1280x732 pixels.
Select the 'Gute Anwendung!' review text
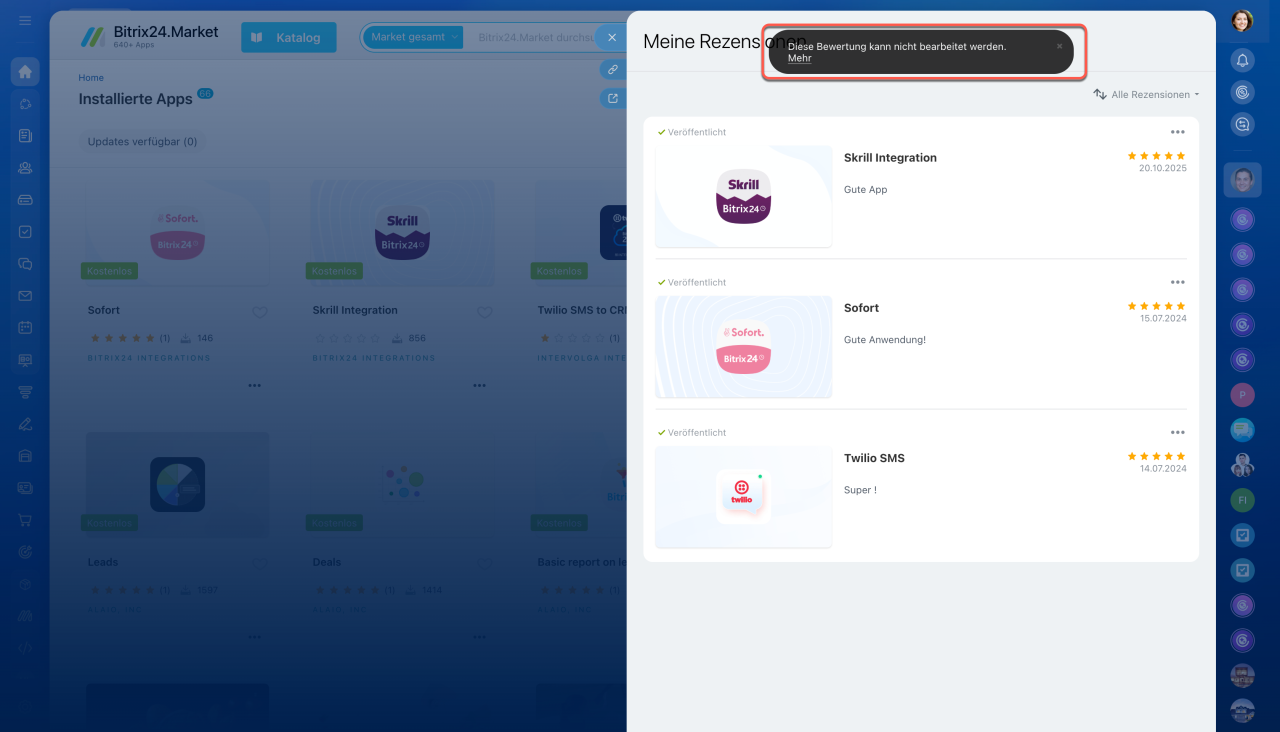(x=885, y=340)
